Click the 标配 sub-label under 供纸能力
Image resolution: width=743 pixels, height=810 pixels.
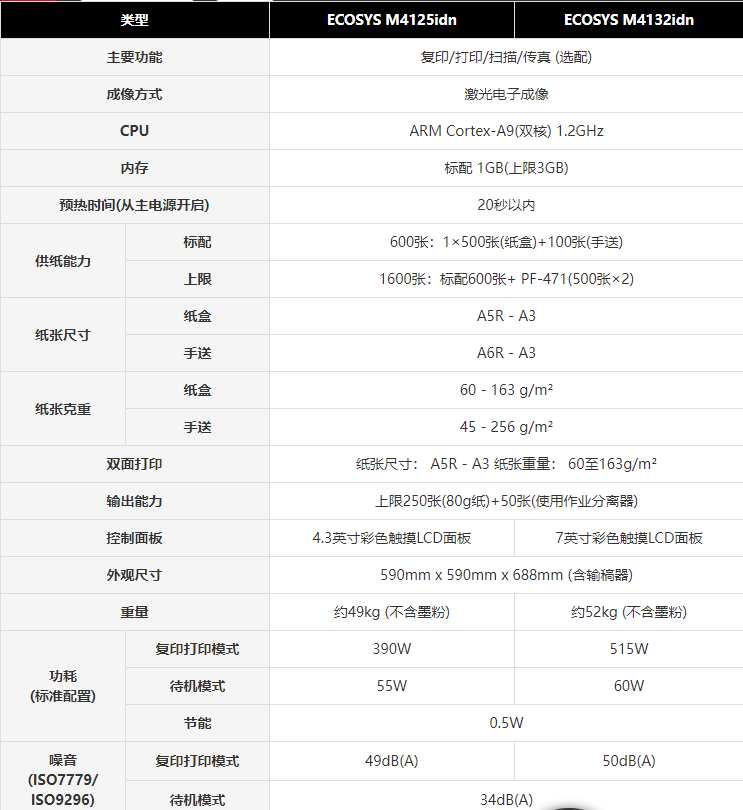197,242
